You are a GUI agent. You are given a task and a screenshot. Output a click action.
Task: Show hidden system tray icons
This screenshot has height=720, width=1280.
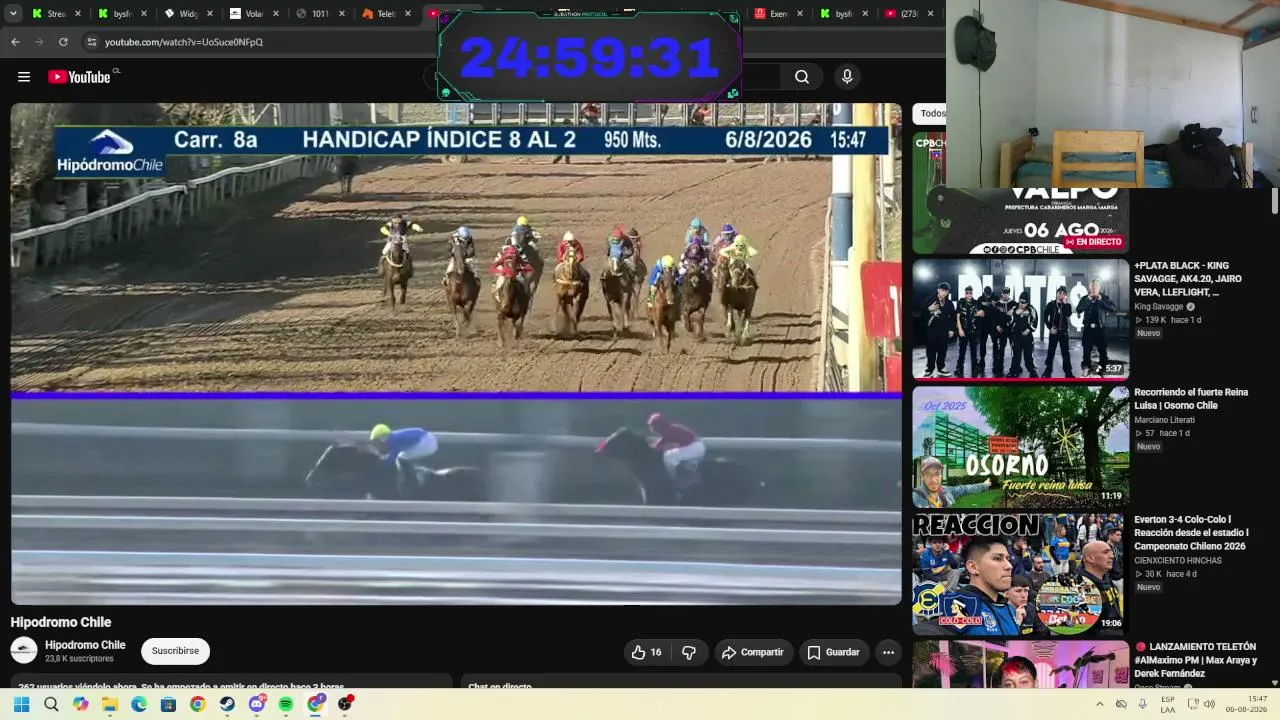1100,704
